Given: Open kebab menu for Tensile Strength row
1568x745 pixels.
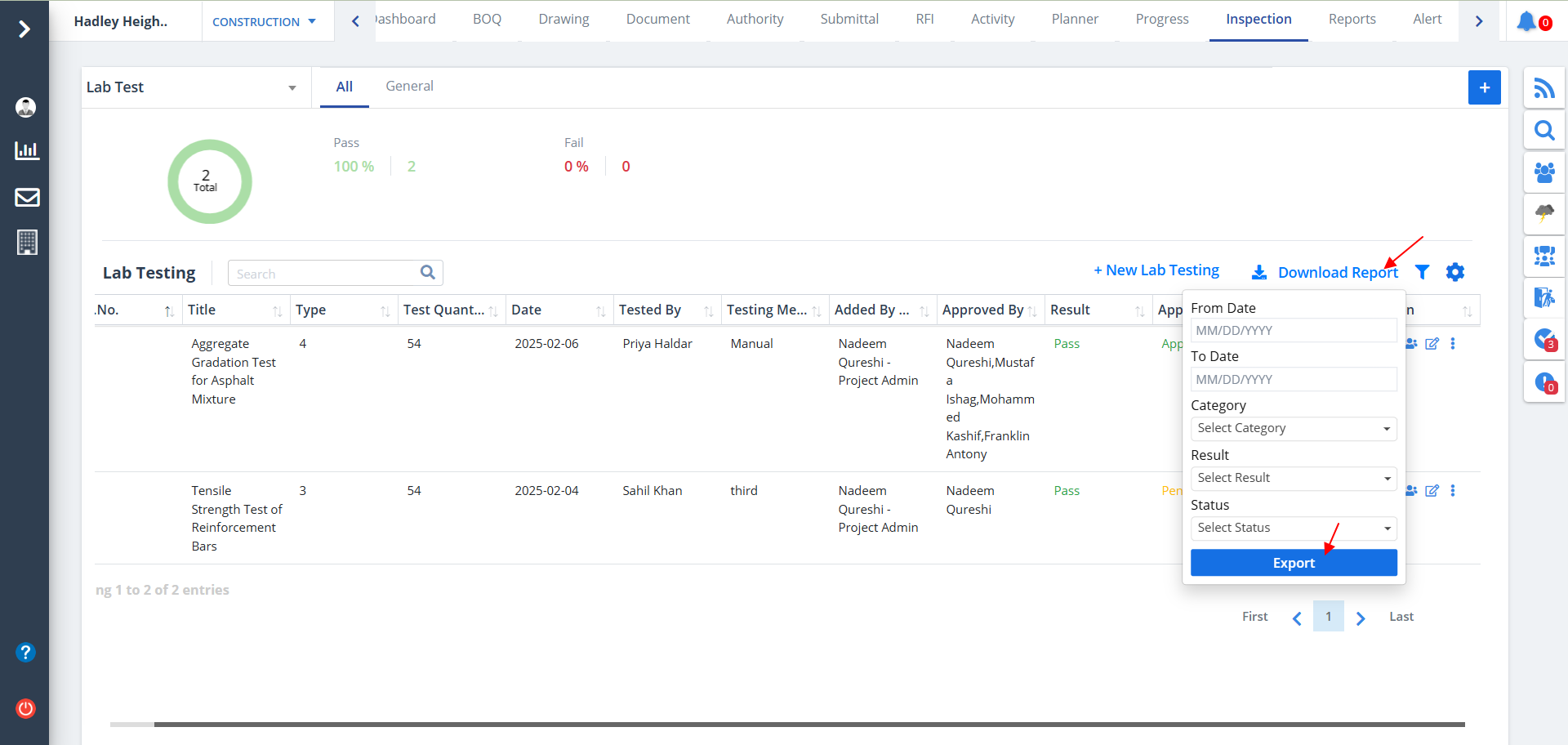Looking at the screenshot, I should 1452,491.
